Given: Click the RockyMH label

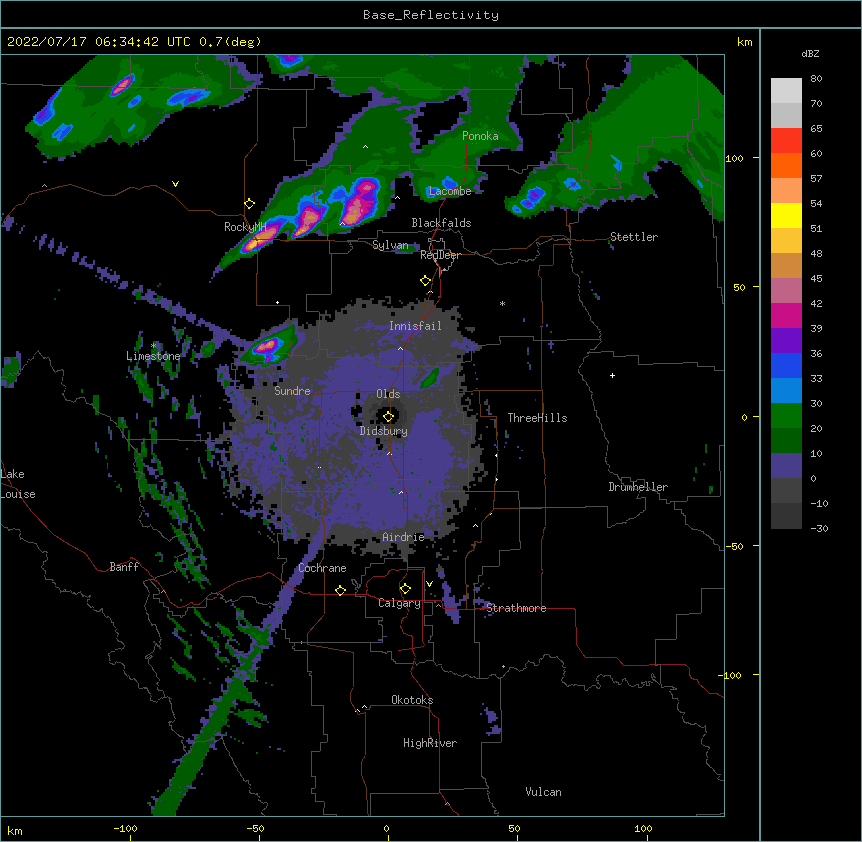Looking at the screenshot, I should click(245, 227).
